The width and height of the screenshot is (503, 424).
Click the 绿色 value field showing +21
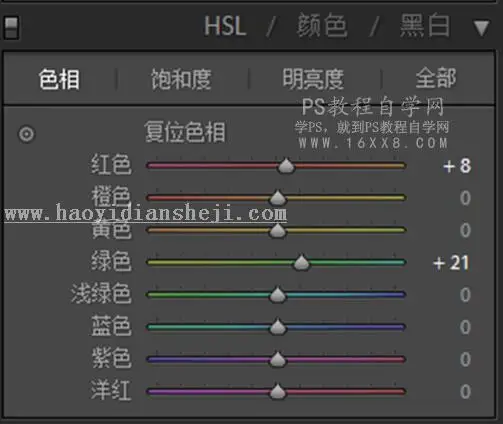pos(451,263)
